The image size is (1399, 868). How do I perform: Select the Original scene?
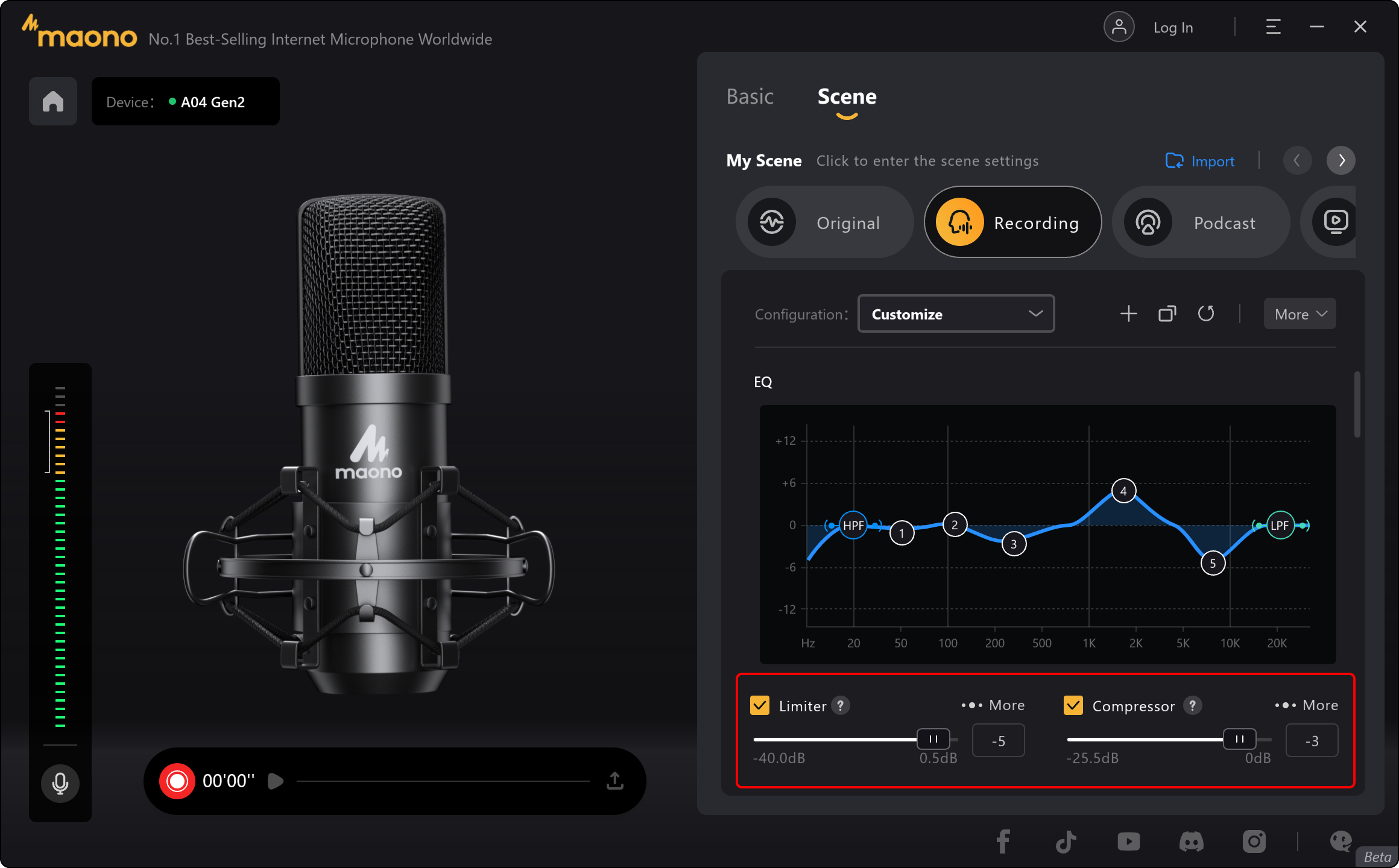[824, 222]
